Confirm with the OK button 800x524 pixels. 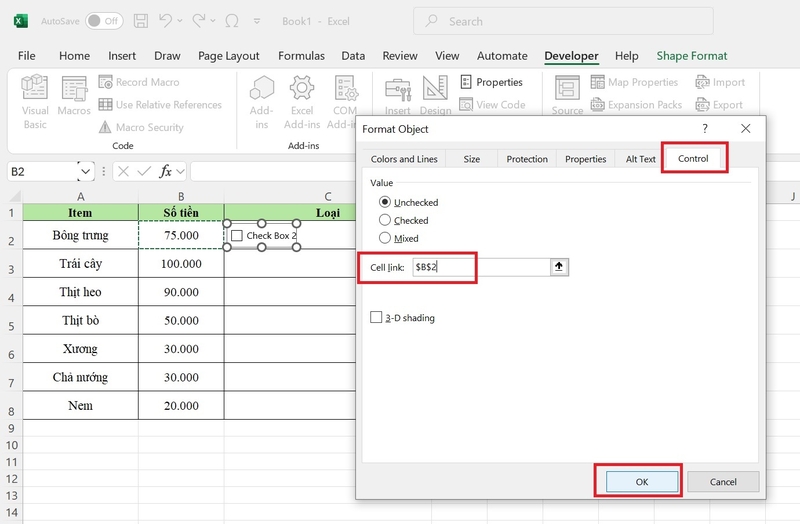(642, 482)
